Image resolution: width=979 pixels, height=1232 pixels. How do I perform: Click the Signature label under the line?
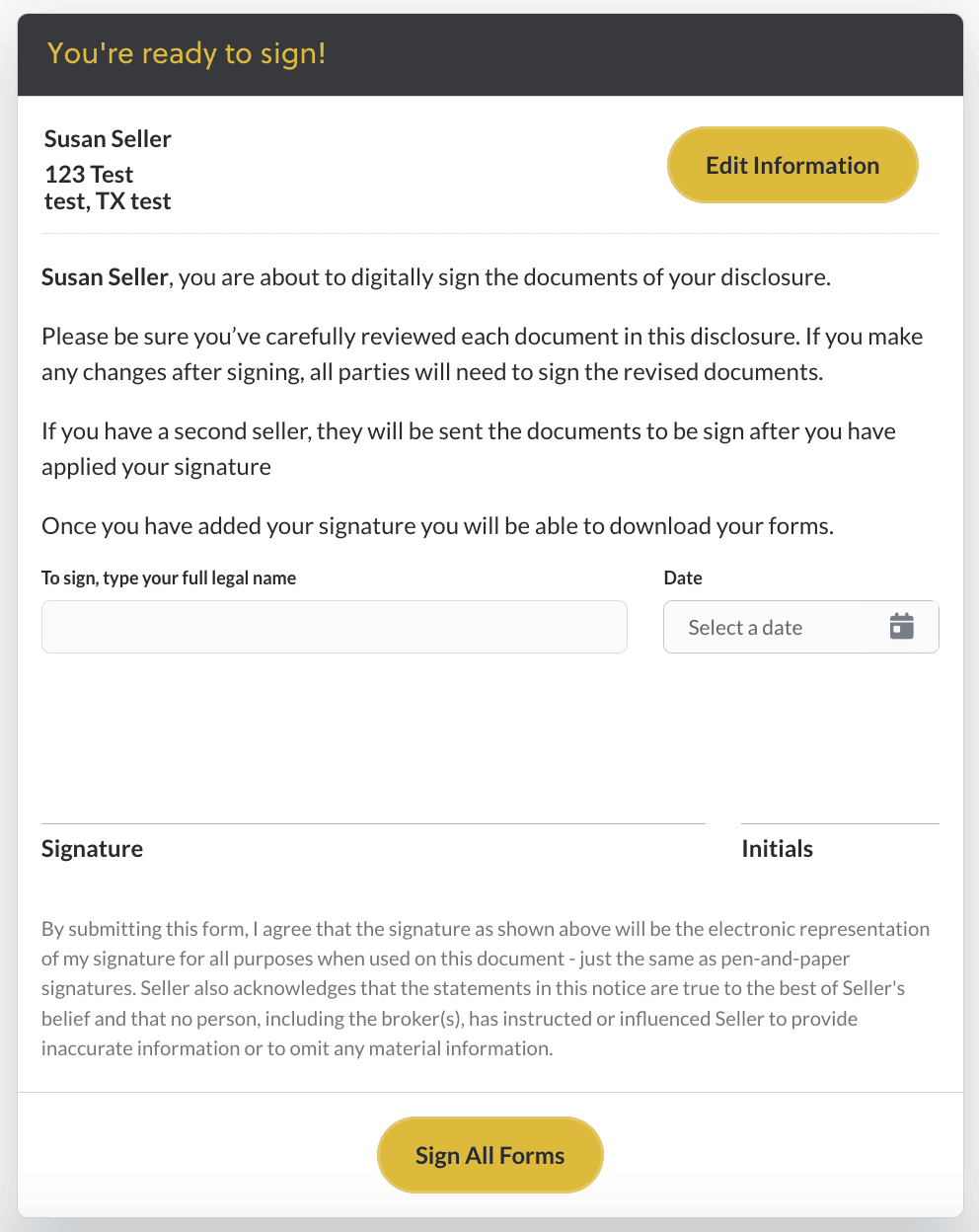pos(92,849)
